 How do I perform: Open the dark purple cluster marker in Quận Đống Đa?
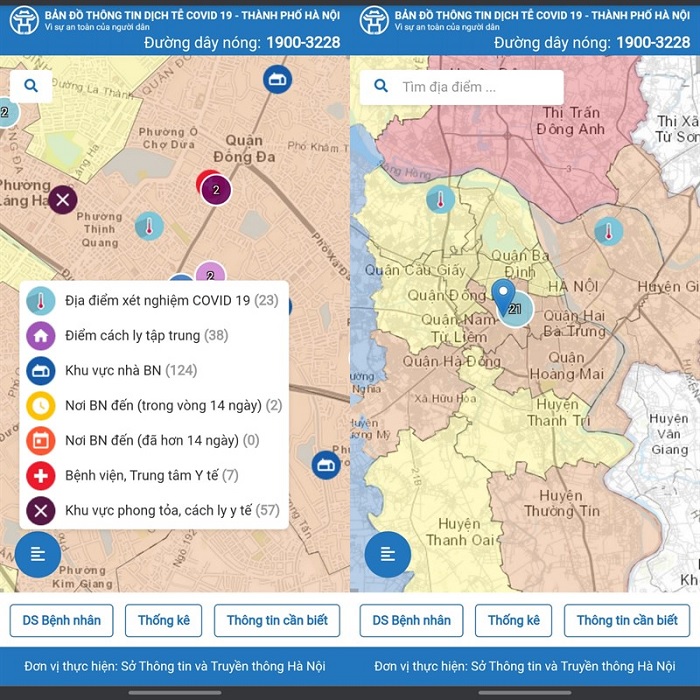(216, 190)
